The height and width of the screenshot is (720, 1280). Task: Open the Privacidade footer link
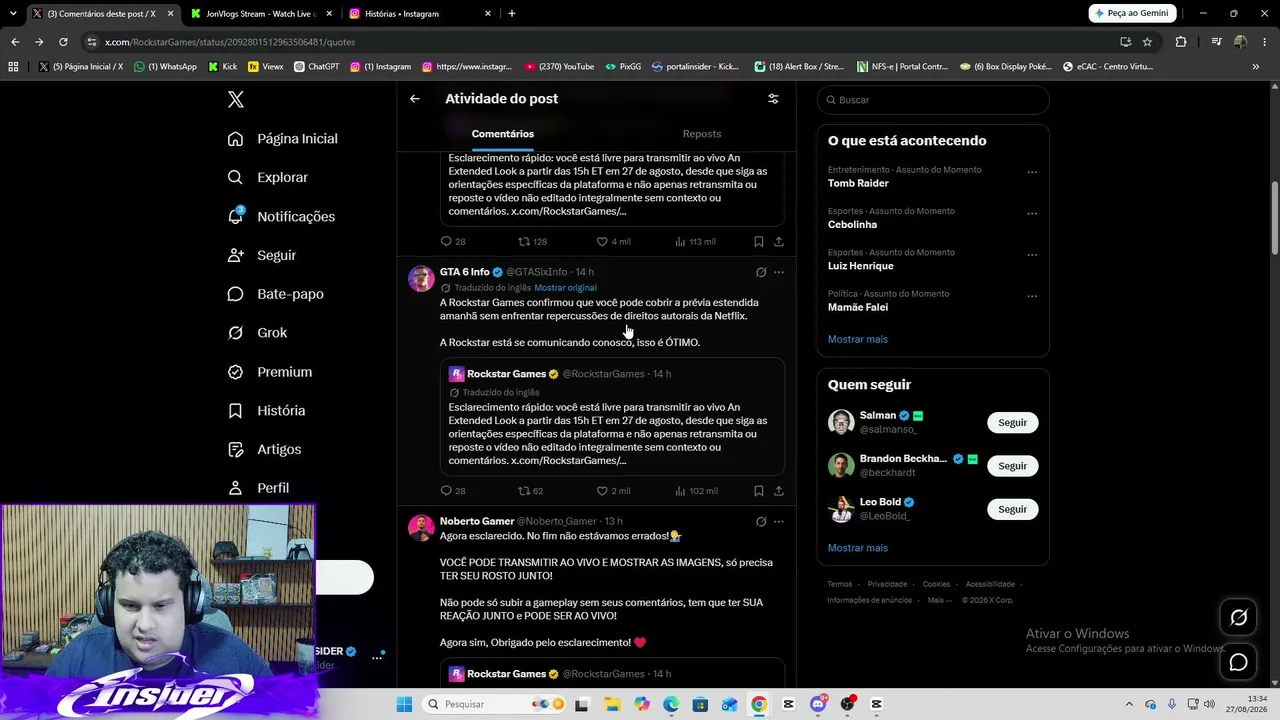[x=887, y=584]
